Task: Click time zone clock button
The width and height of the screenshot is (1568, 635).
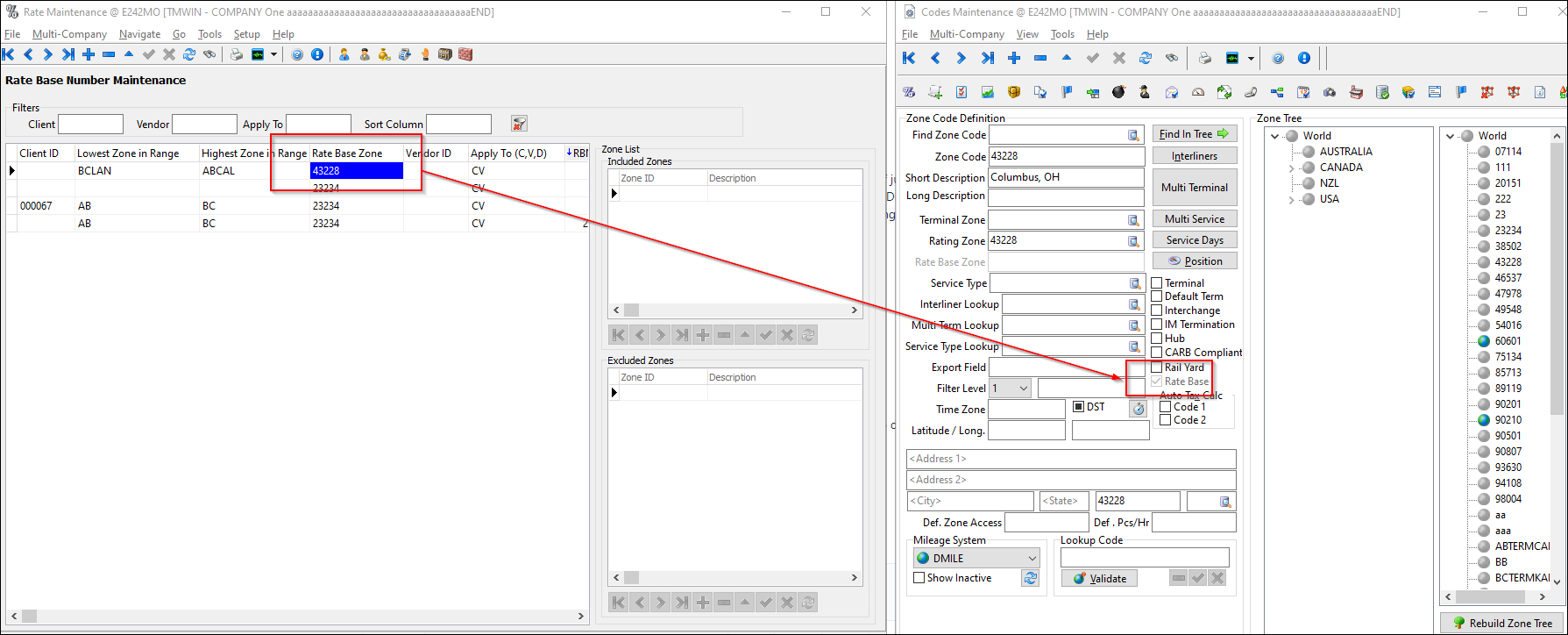Action: [1138, 409]
